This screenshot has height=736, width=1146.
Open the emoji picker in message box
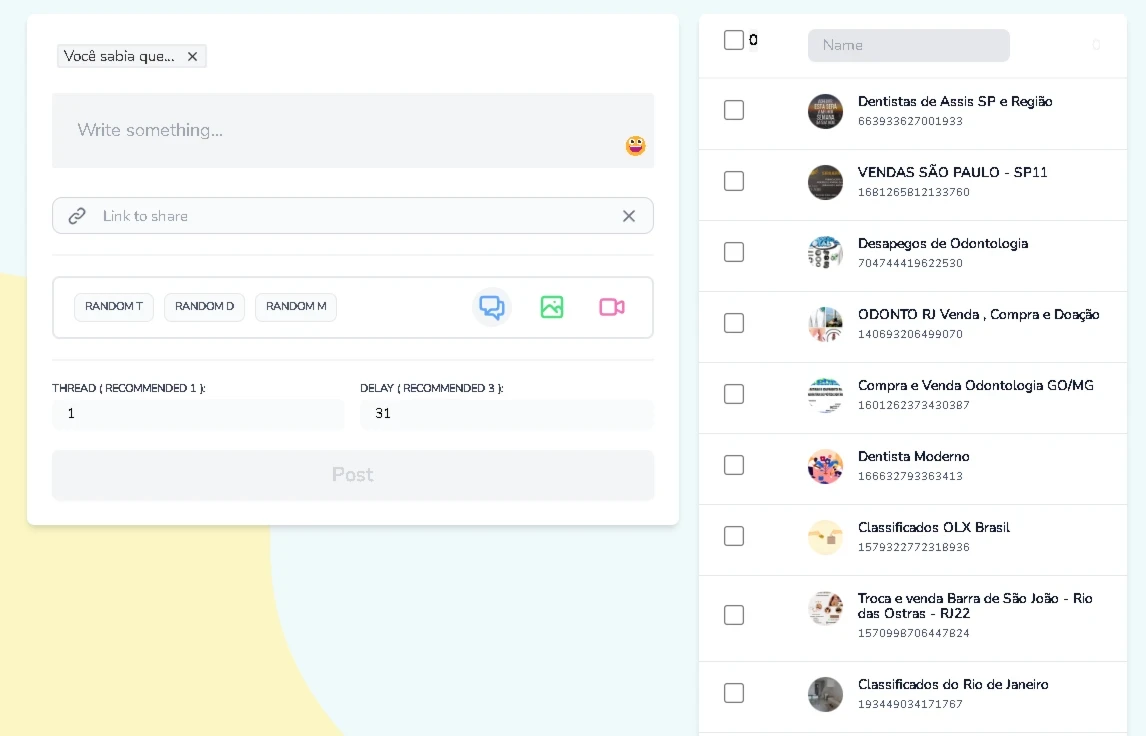(x=635, y=146)
